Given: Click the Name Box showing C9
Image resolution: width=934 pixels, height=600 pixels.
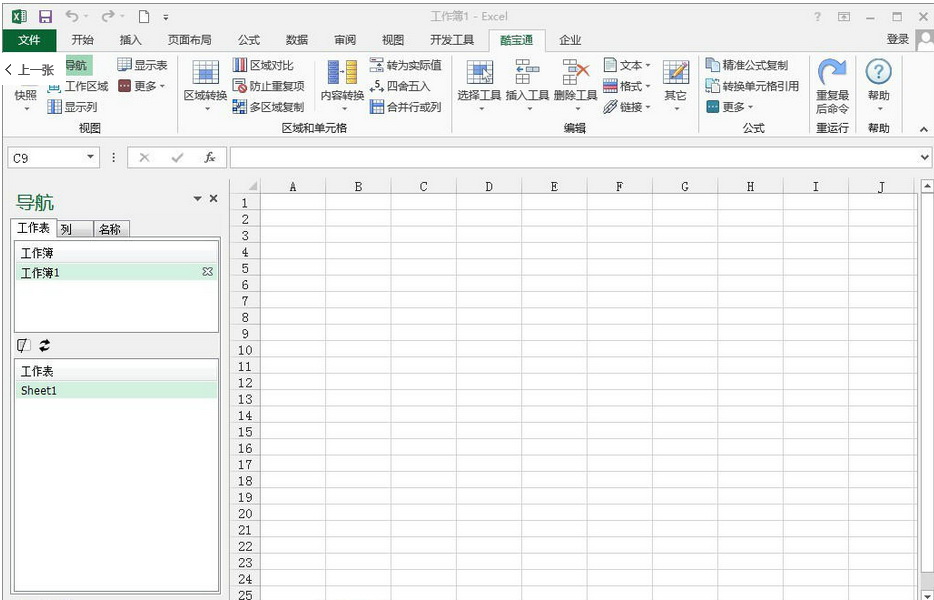Looking at the screenshot, I should [x=46, y=158].
